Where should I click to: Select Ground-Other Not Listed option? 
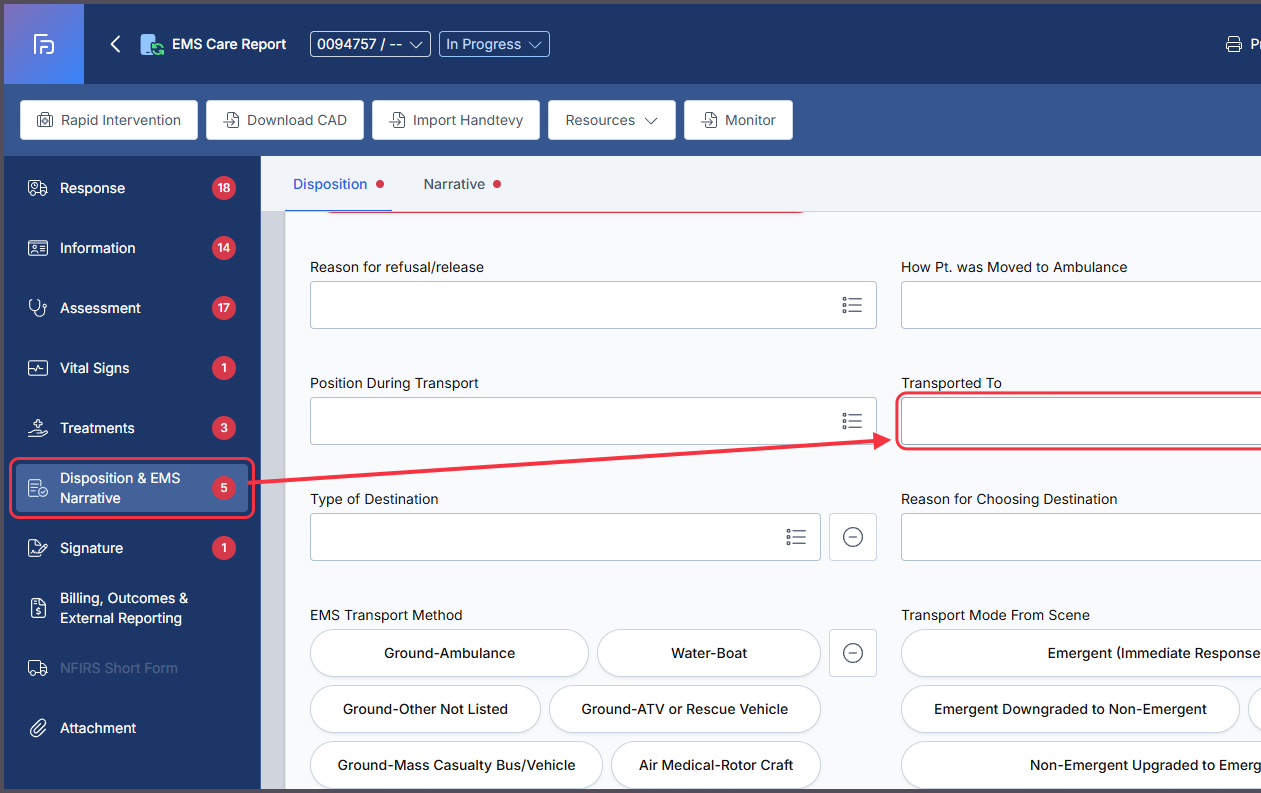pyautogui.click(x=425, y=709)
